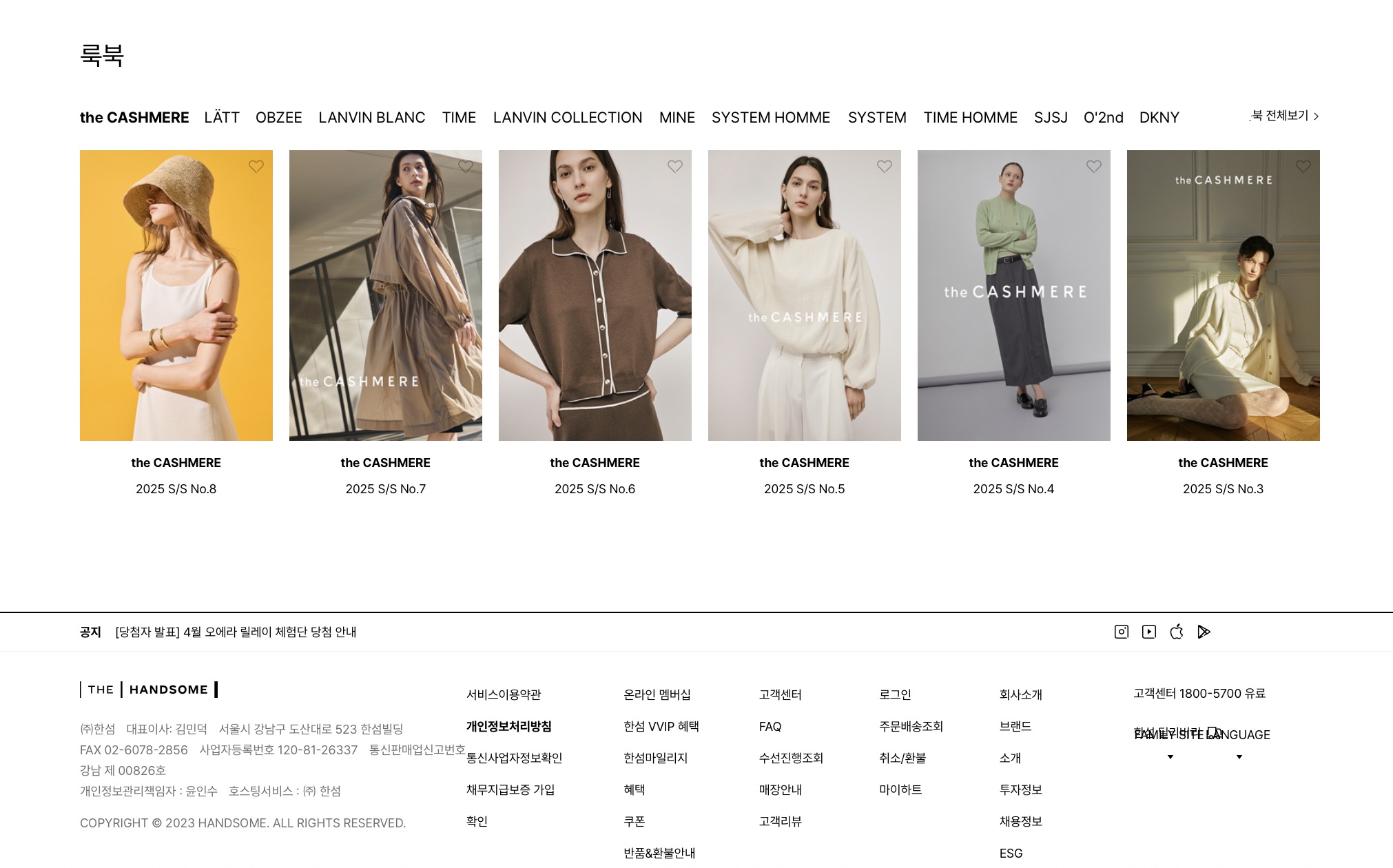The width and height of the screenshot is (1393, 868).
Task: Like the 2025 S/S No.8 lookbook
Action: pos(256,167)
